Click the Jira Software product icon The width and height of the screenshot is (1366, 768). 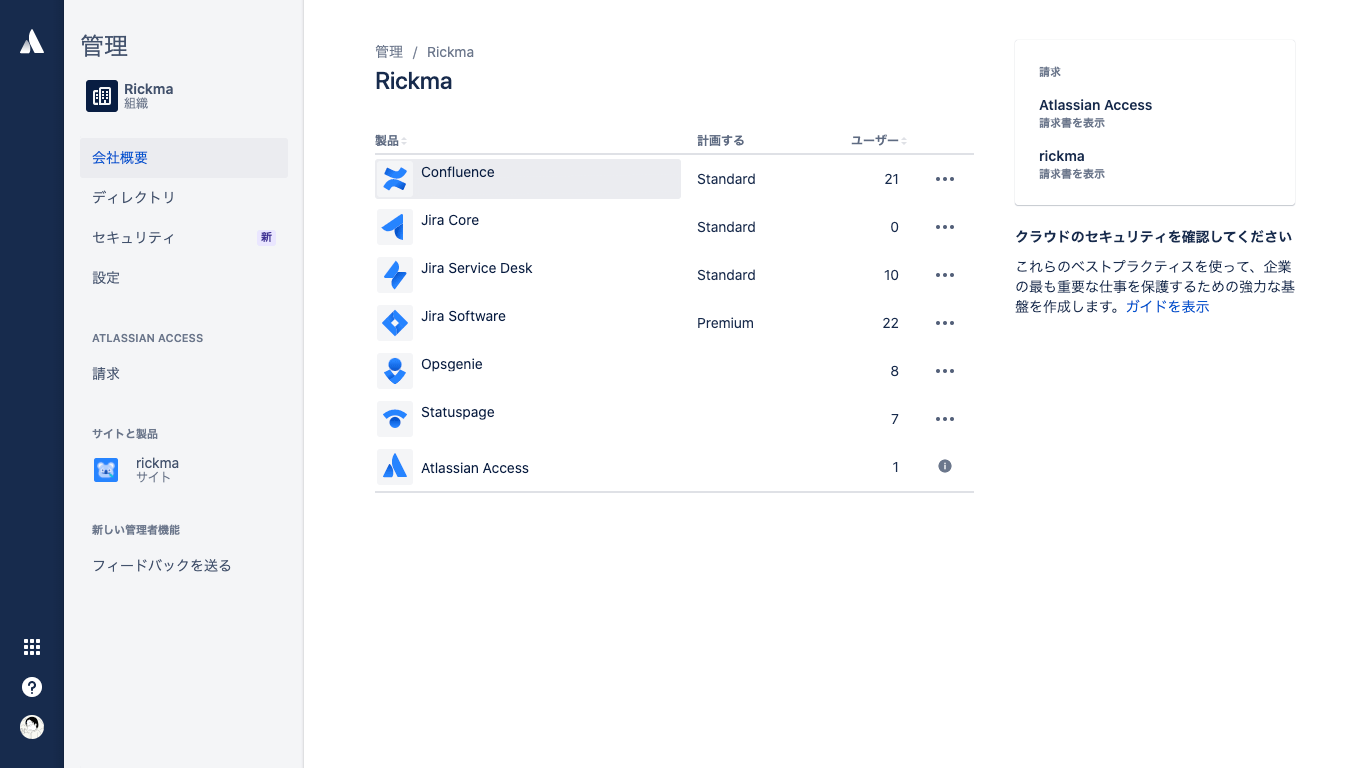[395, 323]
